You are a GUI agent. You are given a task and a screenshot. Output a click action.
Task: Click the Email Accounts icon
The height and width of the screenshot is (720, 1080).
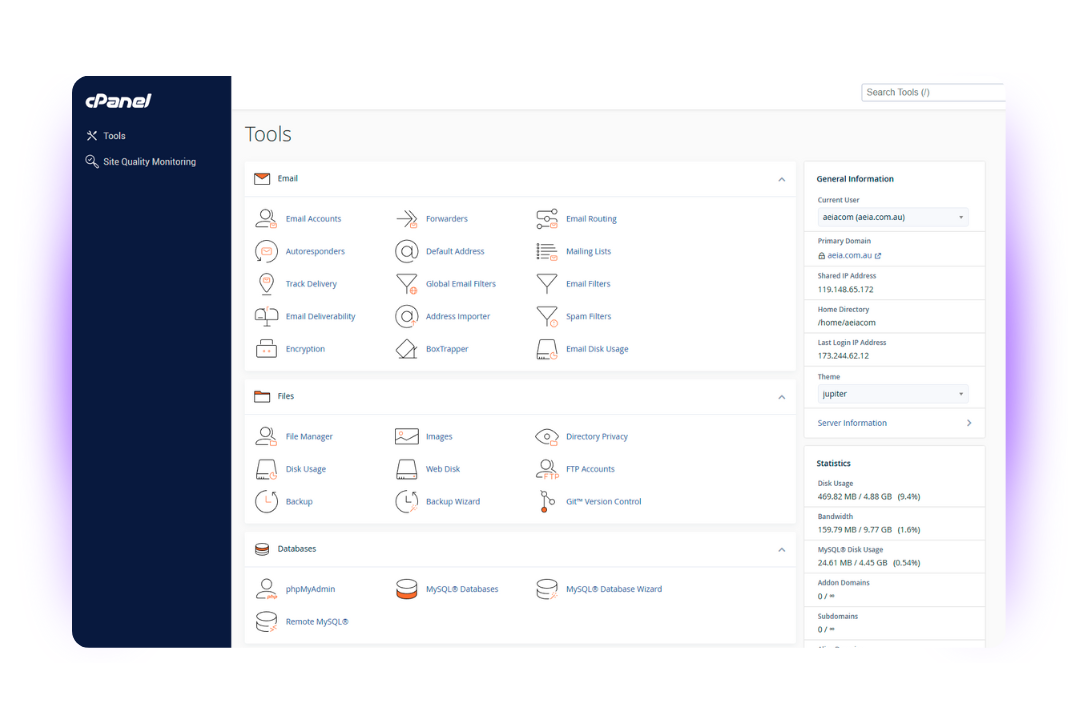click(266, 219)
